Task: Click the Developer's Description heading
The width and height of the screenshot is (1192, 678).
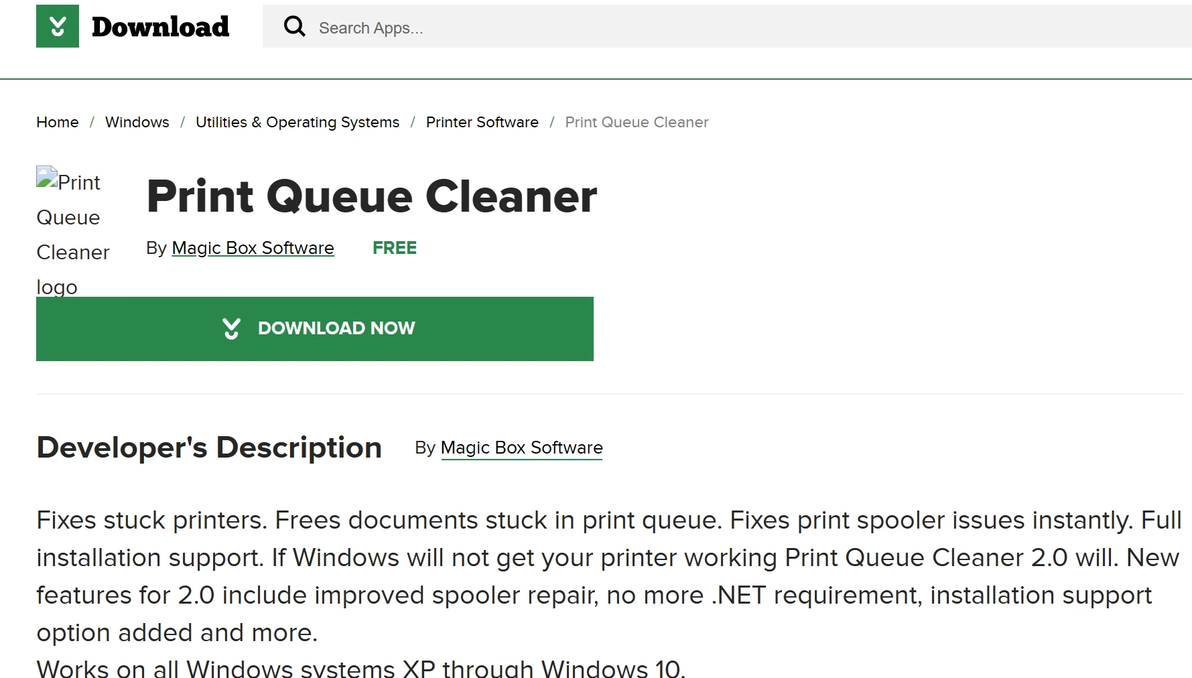Action: (x=209, y=447)
